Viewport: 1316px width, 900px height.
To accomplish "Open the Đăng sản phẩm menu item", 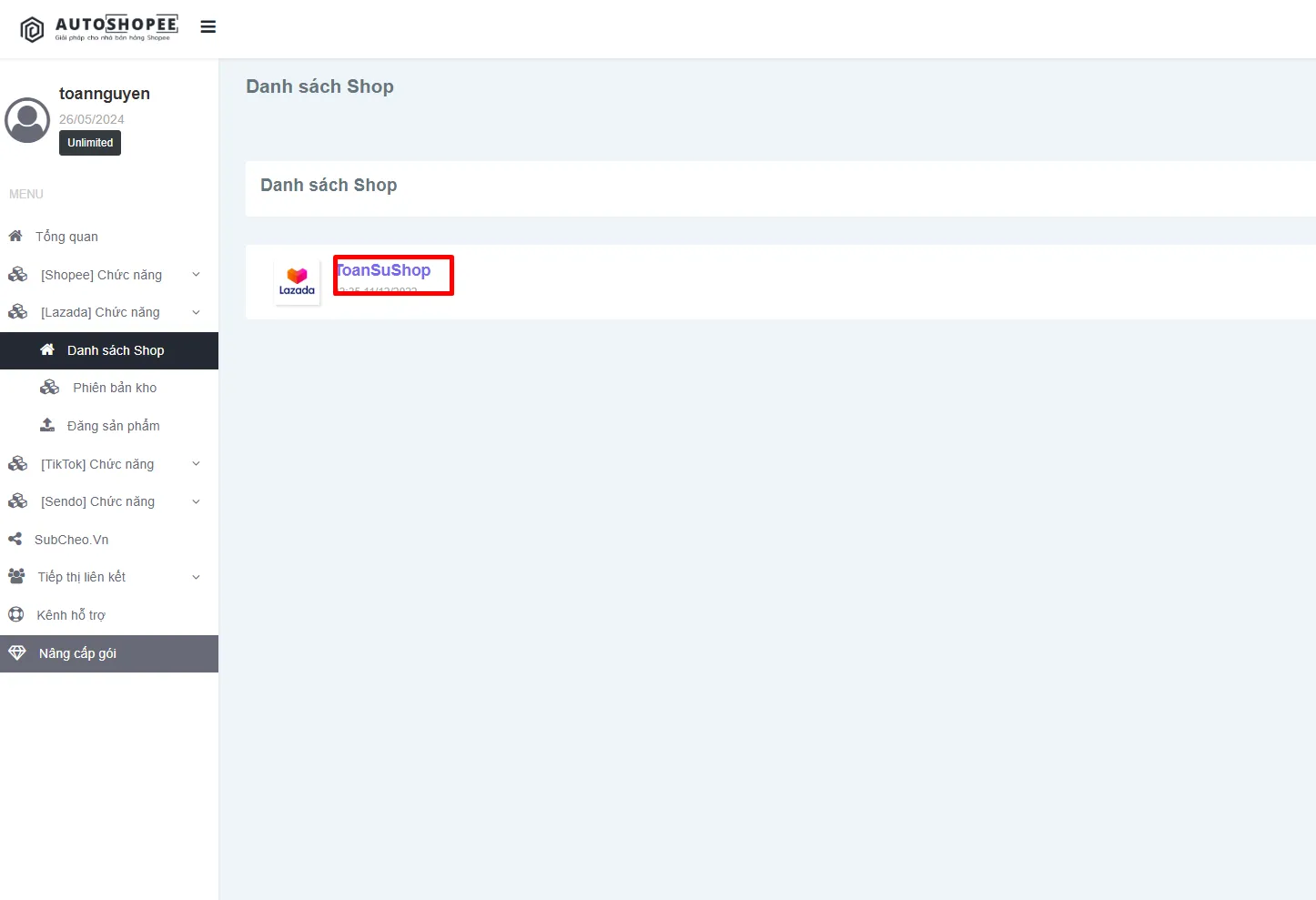I will tap(109, 426).
